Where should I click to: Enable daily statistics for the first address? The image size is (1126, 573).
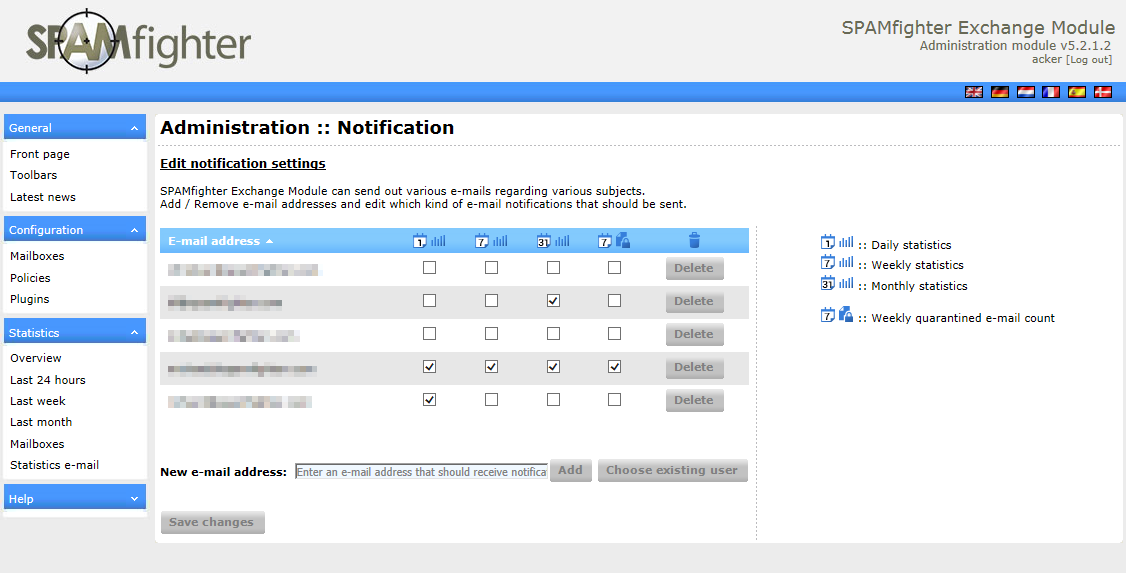[429, 268]
